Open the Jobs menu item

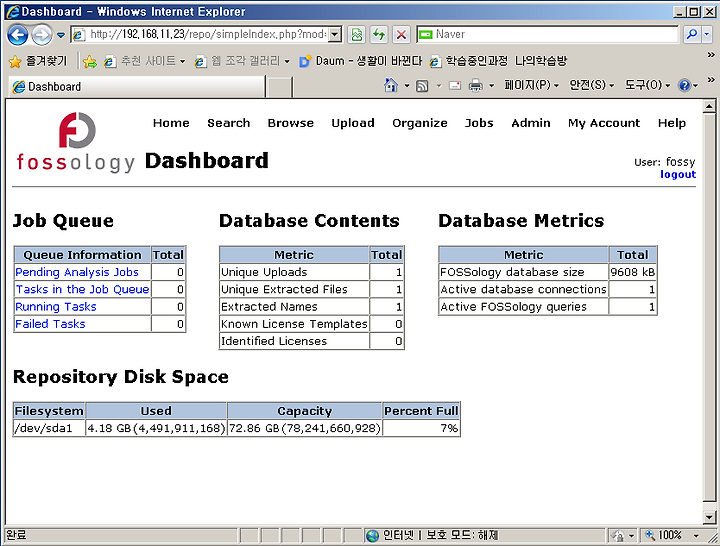479,123
